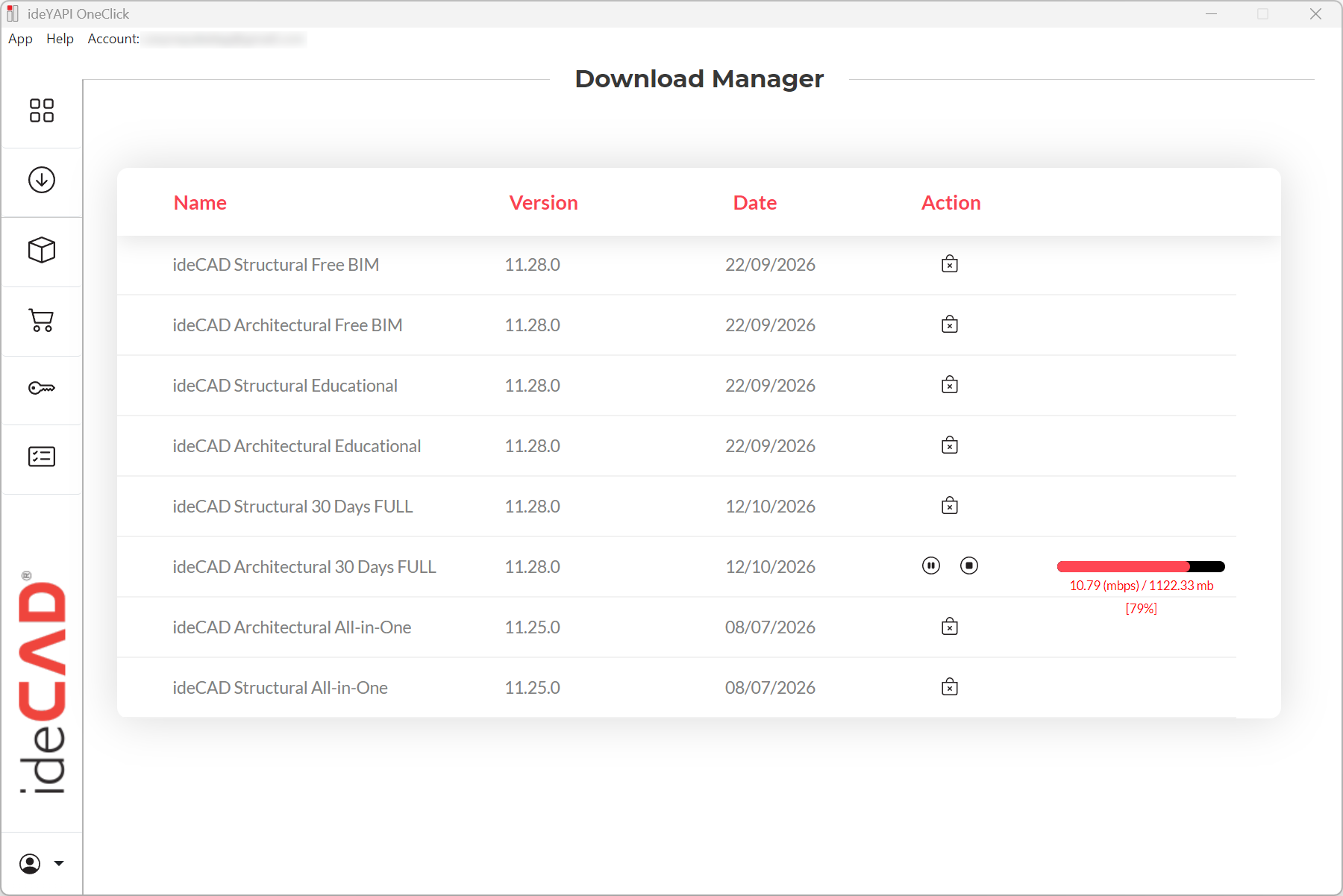
Task: Select the ideCAD Structural Free BIM name
Action: pyautogui.click(x=276, y=265)
